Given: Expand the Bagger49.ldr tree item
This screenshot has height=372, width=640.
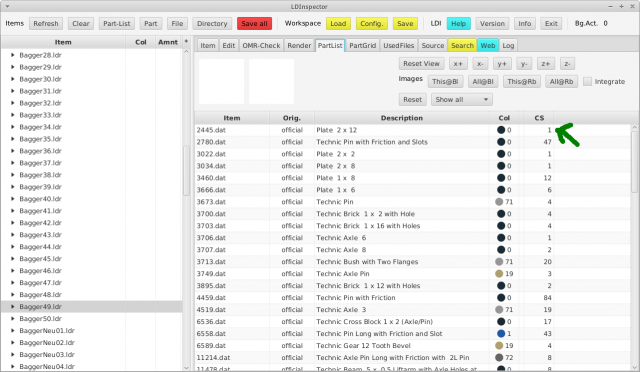Looking at the screenshot, I should click(12, 307).
